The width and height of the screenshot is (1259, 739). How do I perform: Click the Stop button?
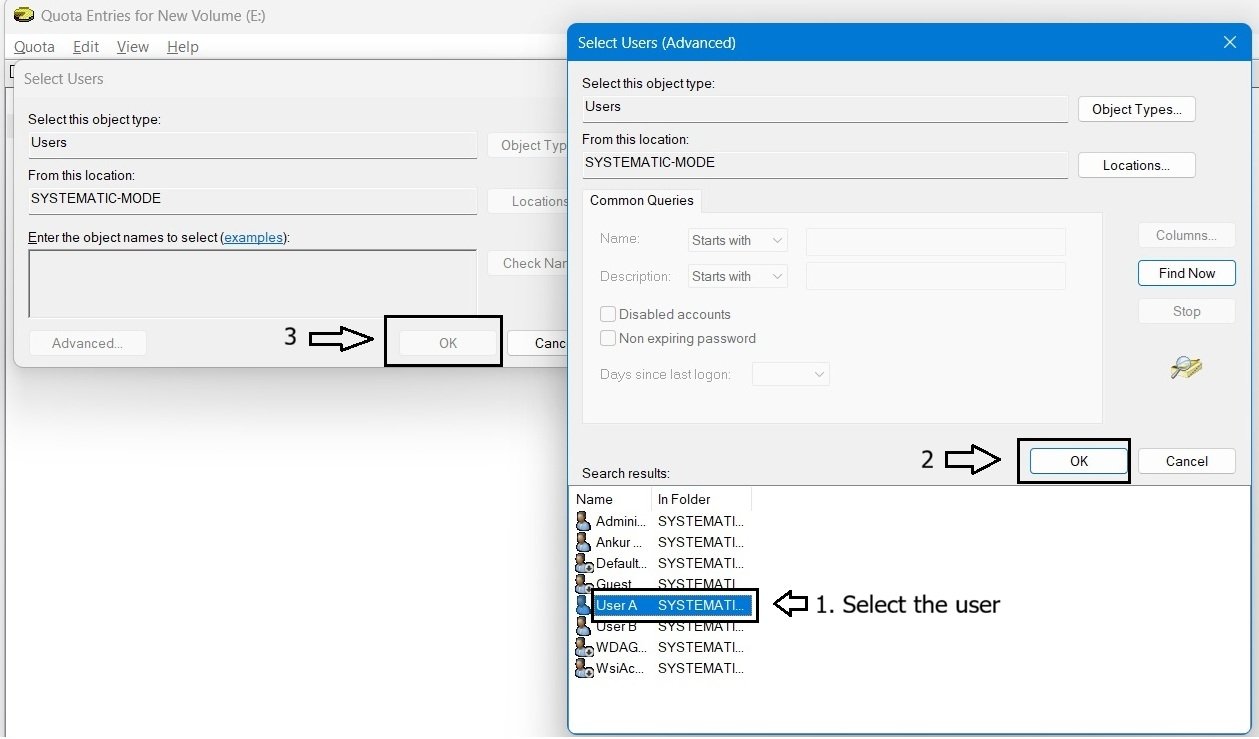[x=1187, y=311]
